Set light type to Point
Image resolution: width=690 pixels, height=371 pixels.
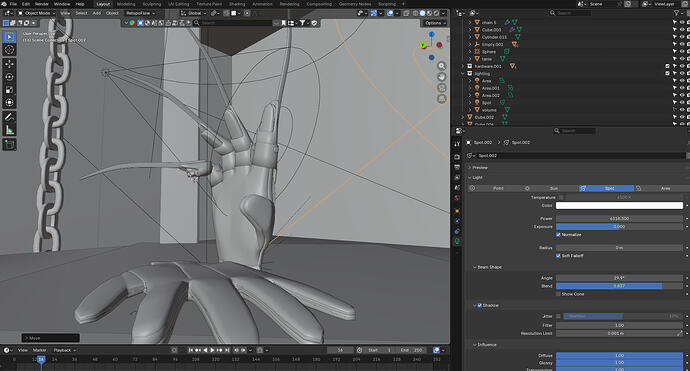494,188
